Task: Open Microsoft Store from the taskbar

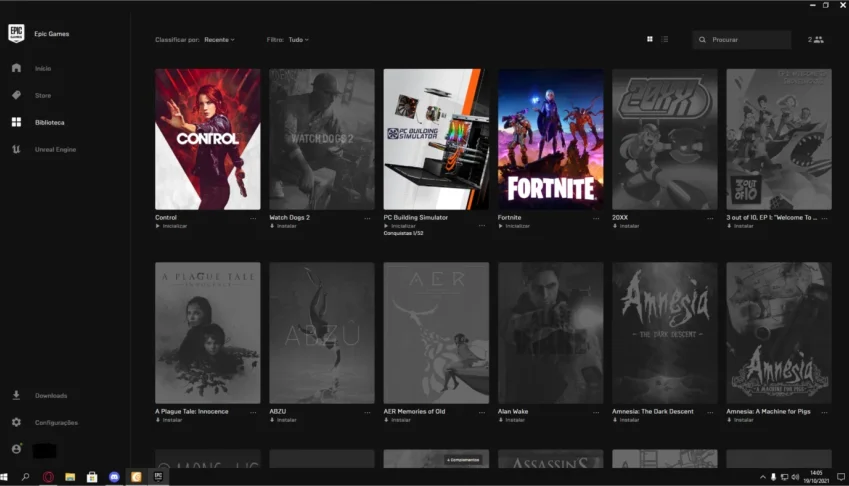Action: coord(92,477)
